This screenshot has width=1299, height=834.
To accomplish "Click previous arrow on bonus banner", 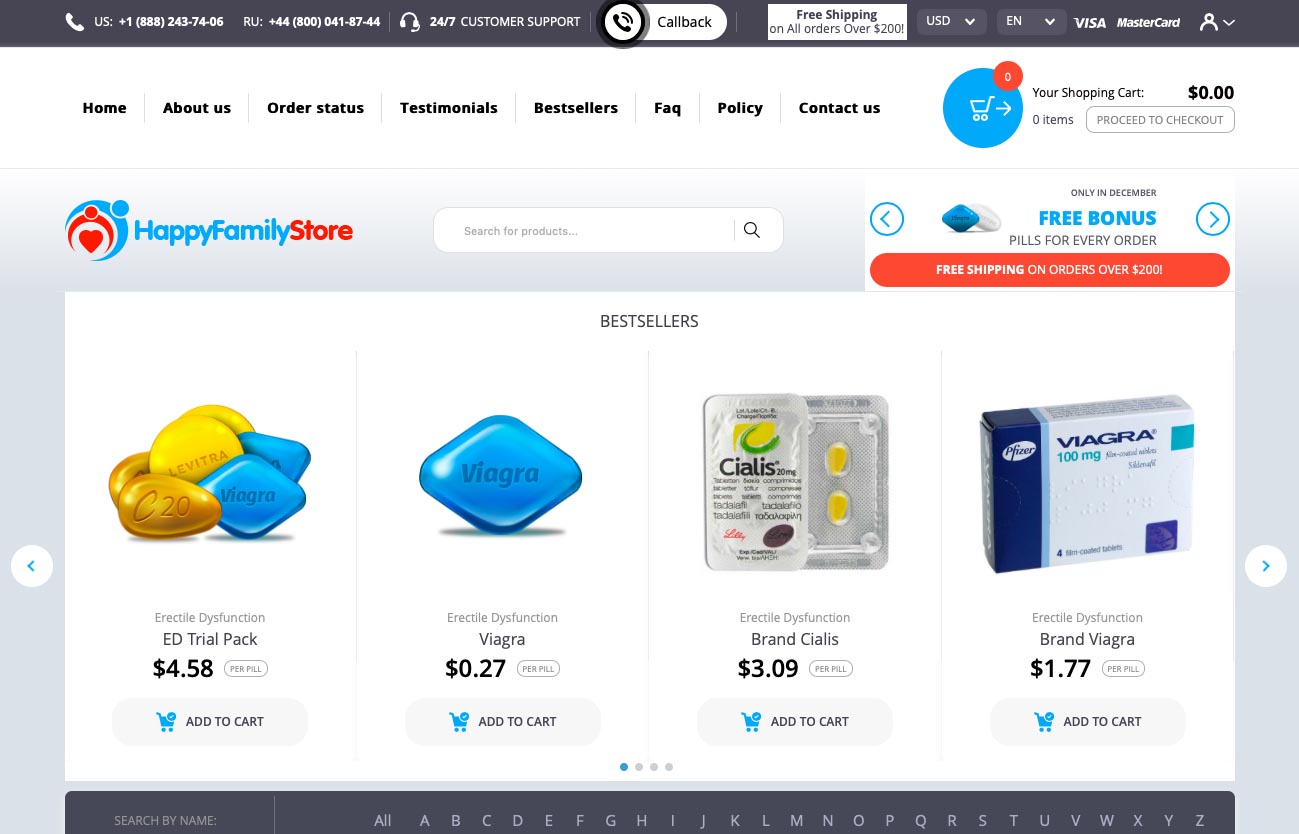I will click(887, 219).
